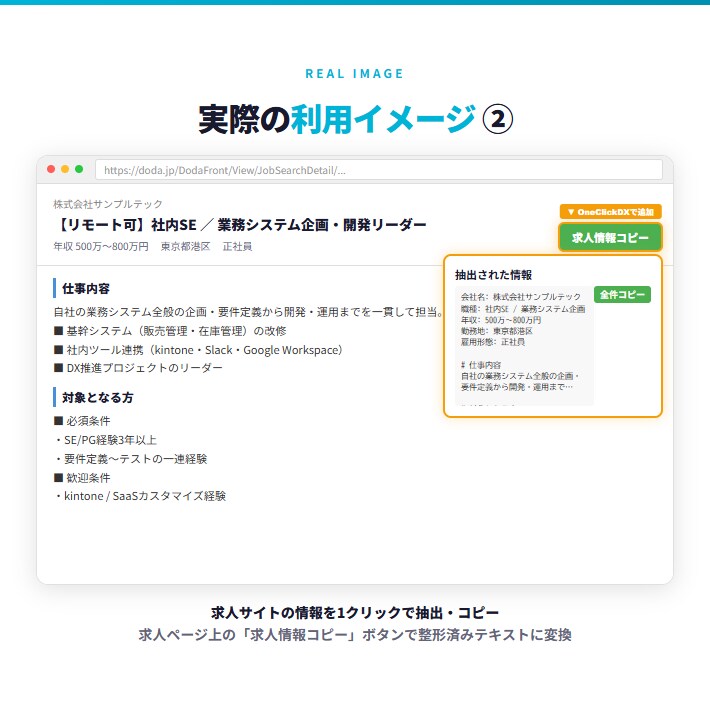Screen dimensions: 710x710
Task: Click 勤務地: 東京都港区 in extracted info
Action: coord(497,331)
